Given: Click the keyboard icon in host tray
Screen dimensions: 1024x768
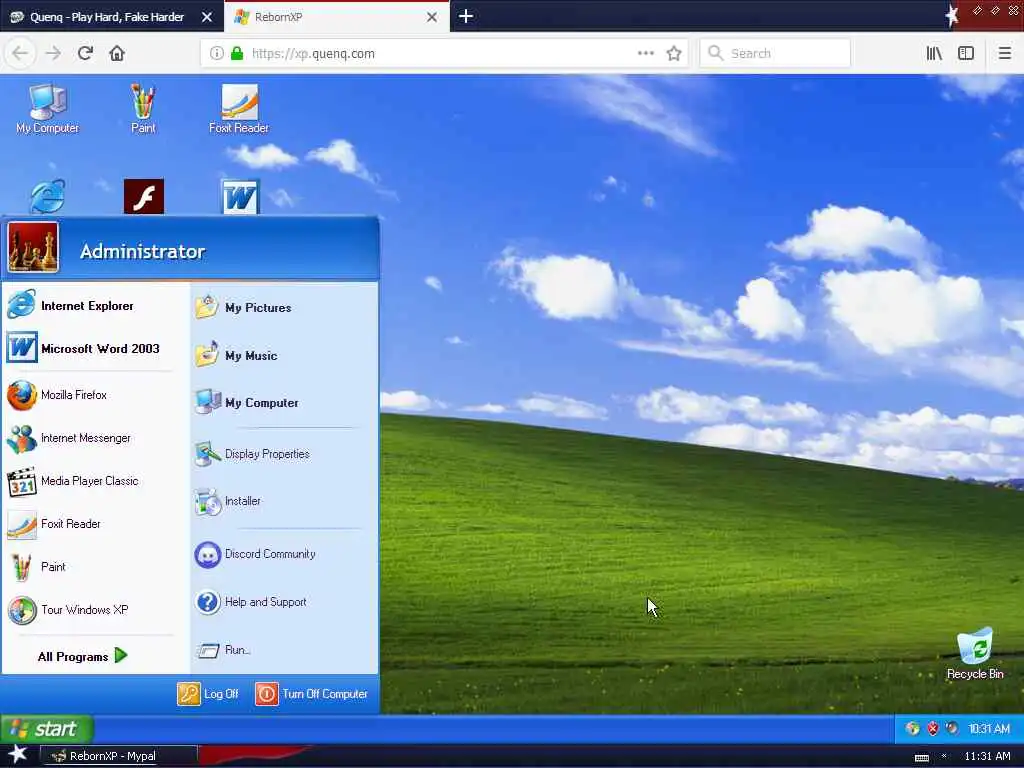Looking at the screenshot, I should [921, 758].
